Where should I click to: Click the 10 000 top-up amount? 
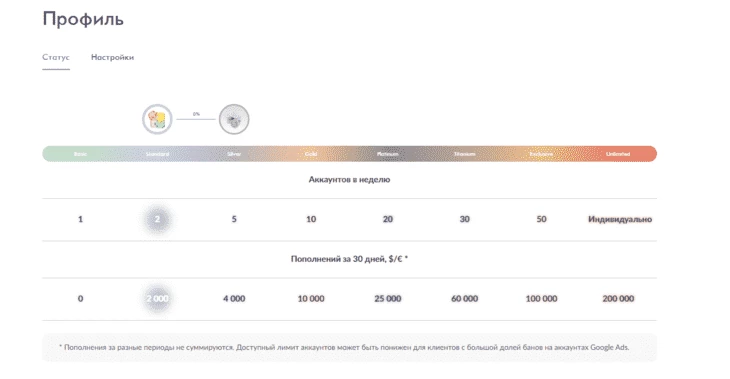pos(311,299)
